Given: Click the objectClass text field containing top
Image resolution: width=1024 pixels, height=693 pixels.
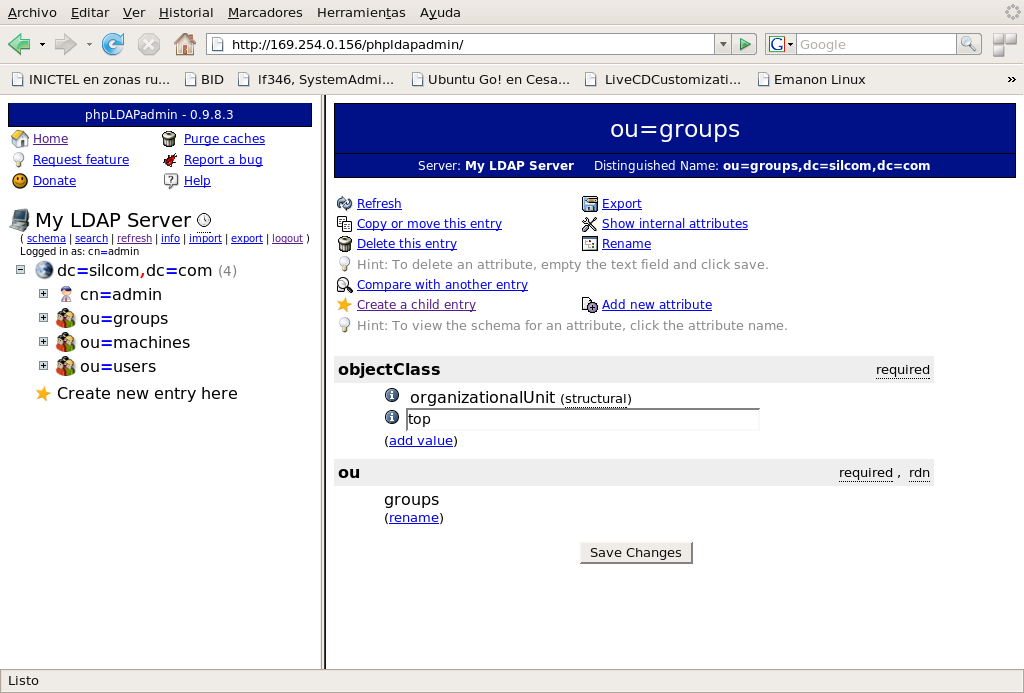Looking at the screenshot, I should pyautogui.click(x=582, y=420).
